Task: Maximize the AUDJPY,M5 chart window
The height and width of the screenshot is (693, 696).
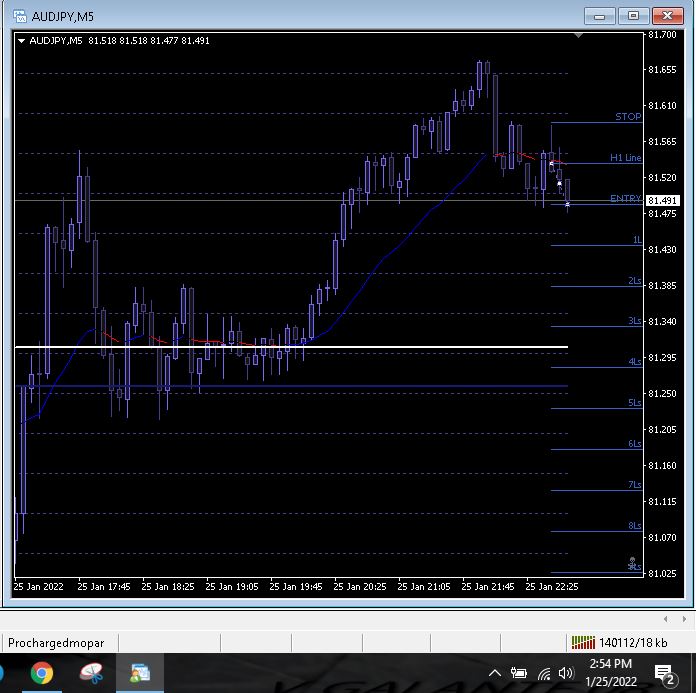Action: point(633,16)
